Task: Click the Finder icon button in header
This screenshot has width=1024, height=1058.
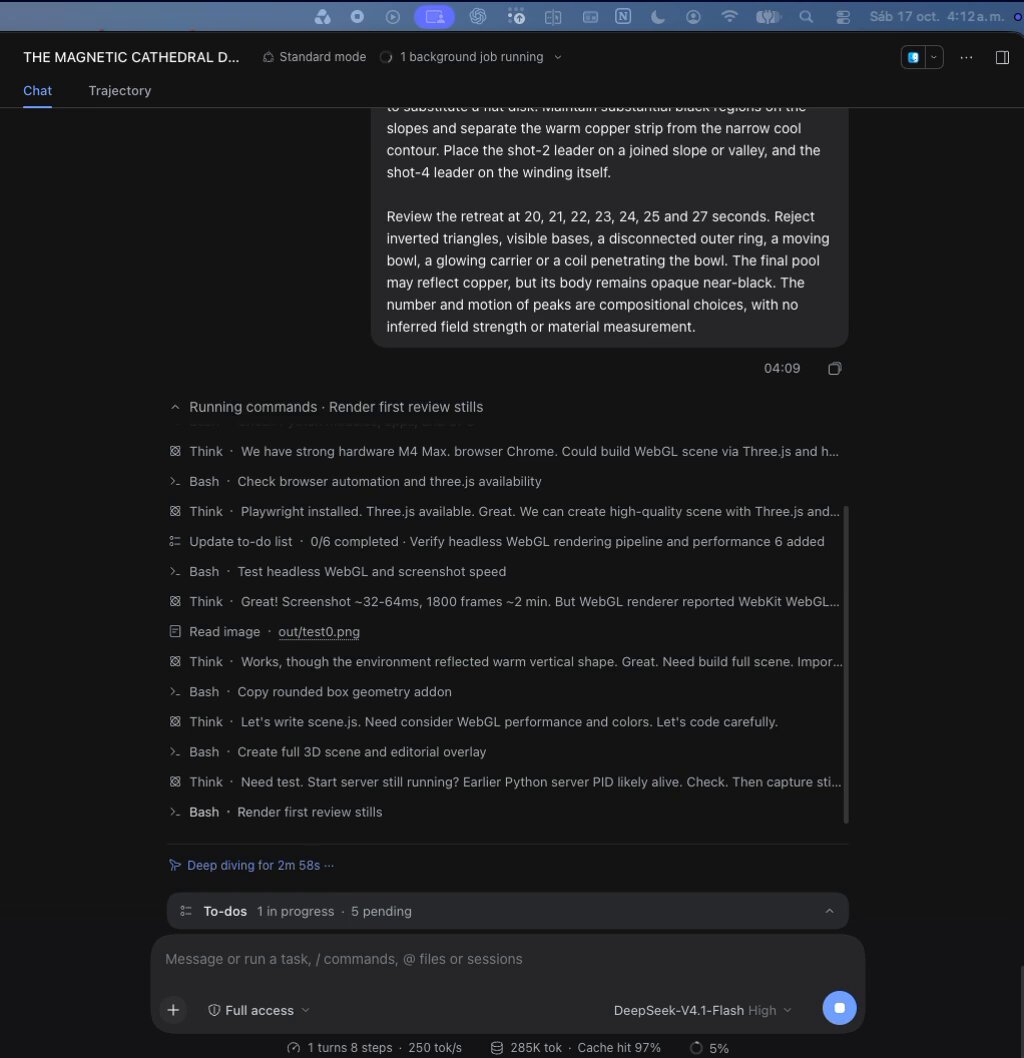Action: tap(913, 57)
